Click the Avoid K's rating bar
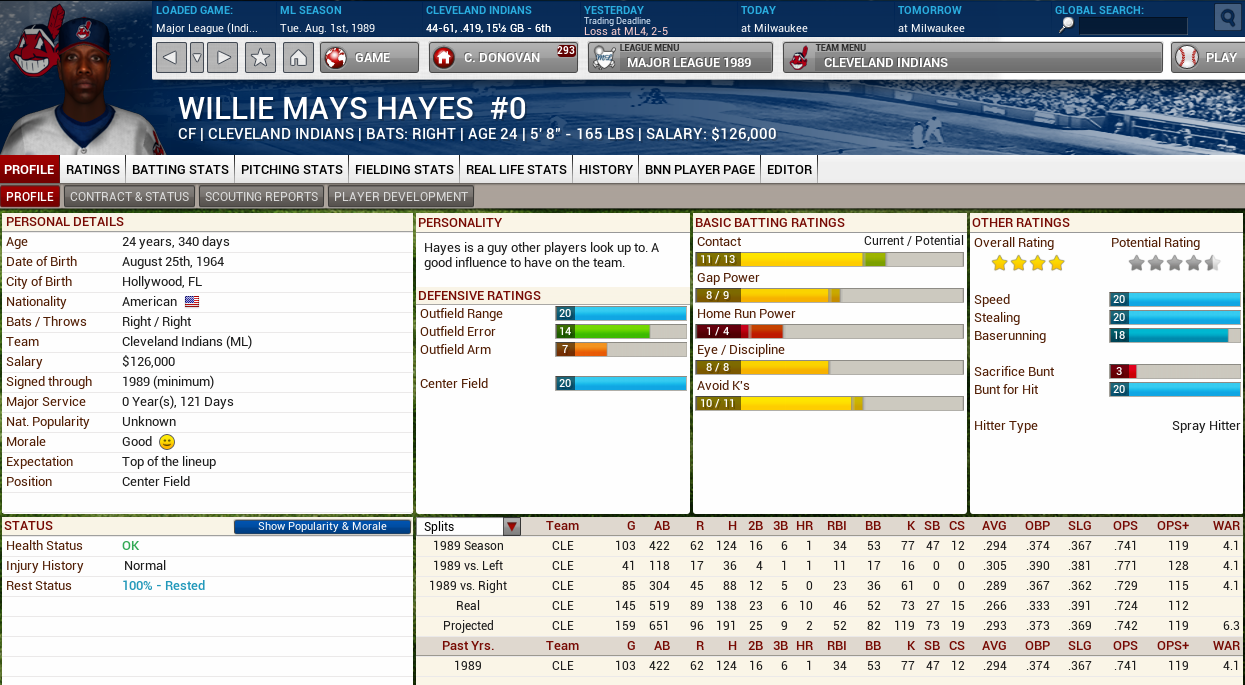The height and width of the screenshot is (685, 1245). tap(829, 403)
